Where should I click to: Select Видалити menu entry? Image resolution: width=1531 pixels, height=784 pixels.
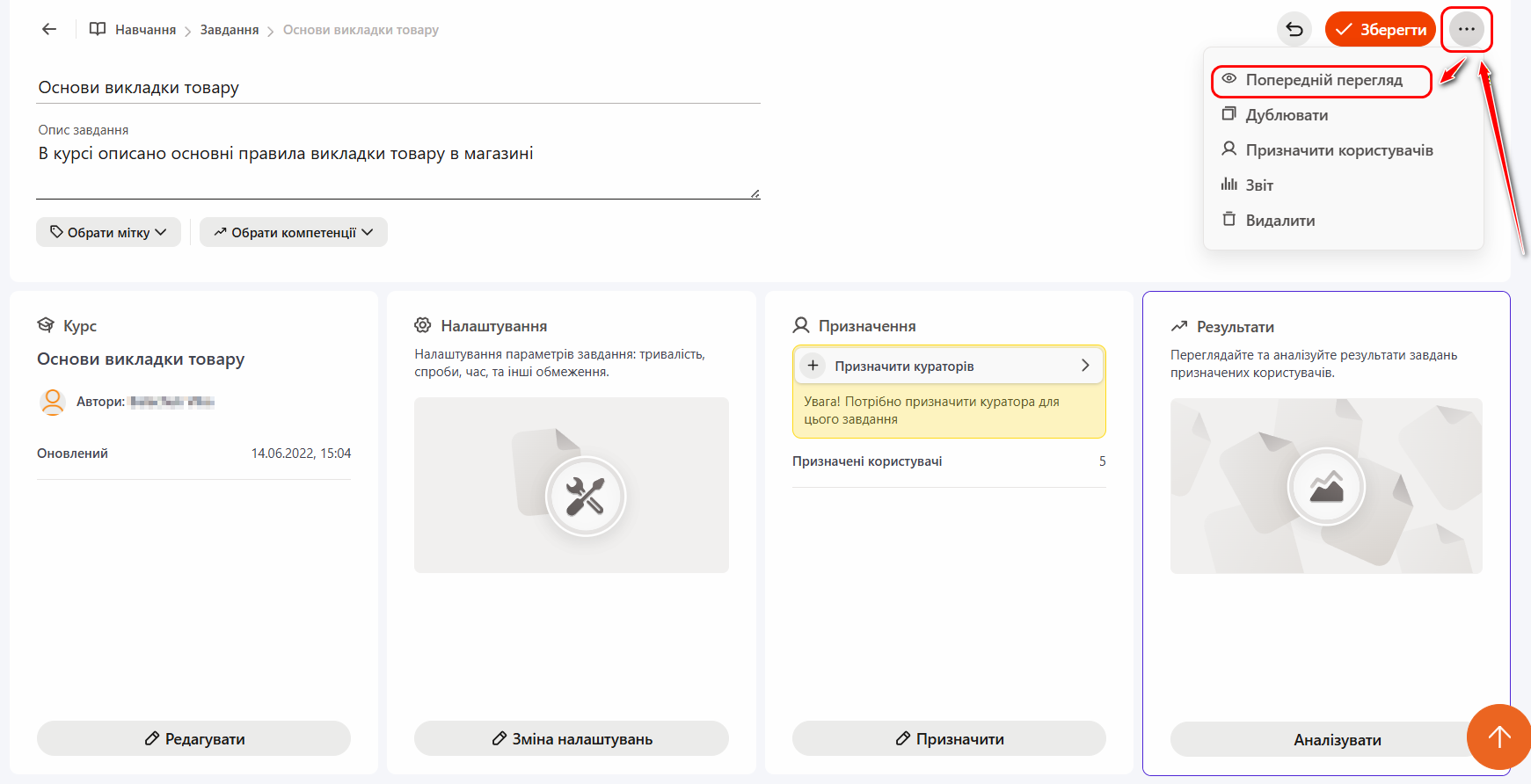coord(1279,221)
